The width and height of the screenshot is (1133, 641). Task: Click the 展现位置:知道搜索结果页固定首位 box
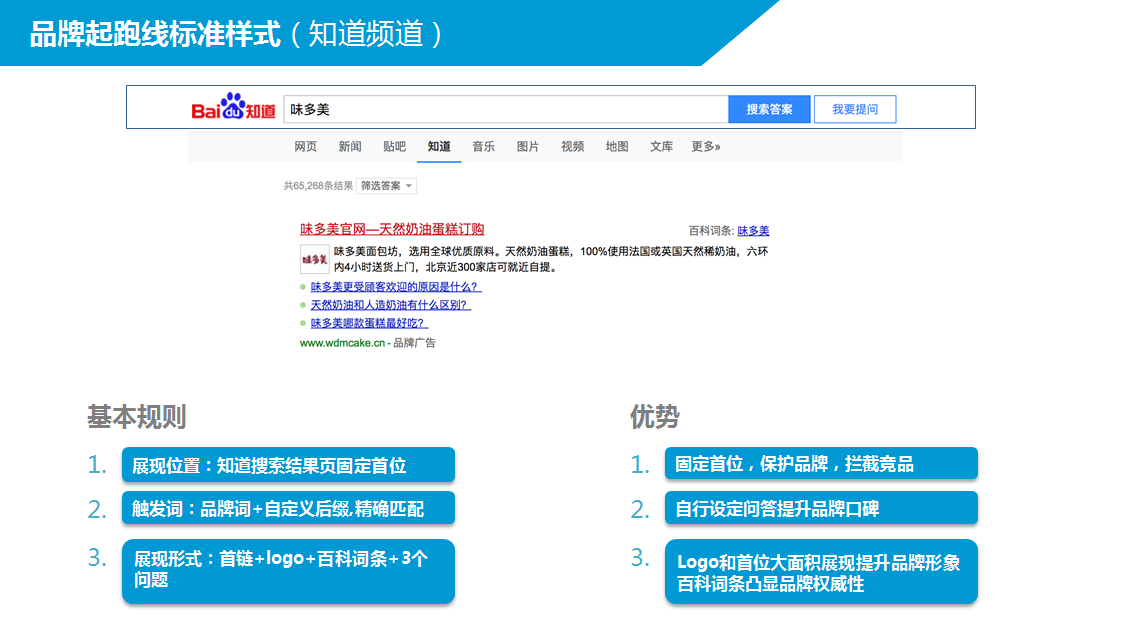[x=288, y=465]
